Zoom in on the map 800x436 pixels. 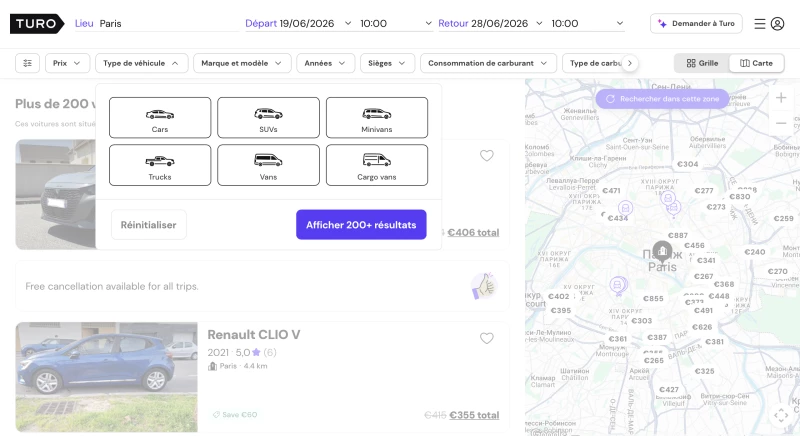tap(781, 98)
